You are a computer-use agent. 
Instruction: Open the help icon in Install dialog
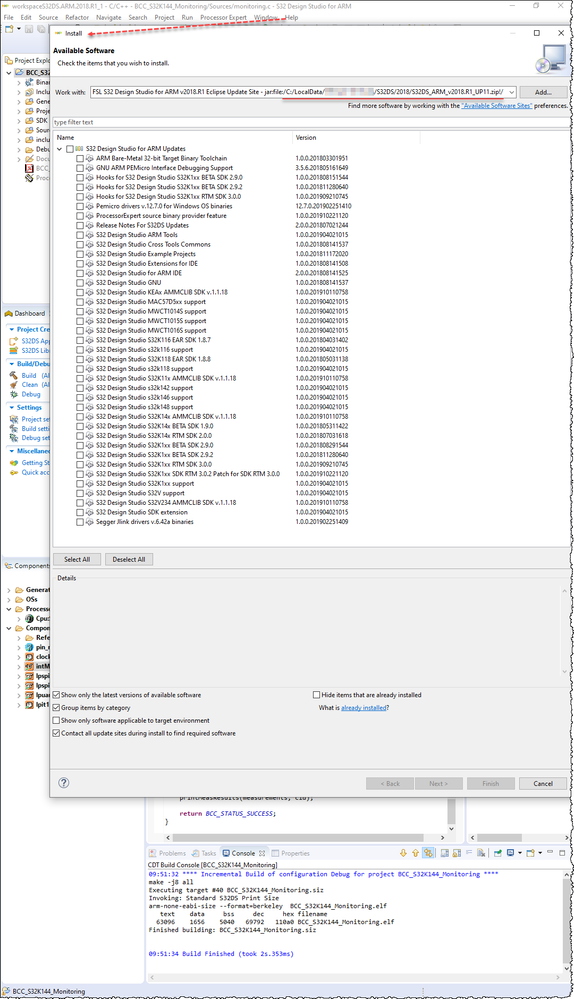pos(64,783)
